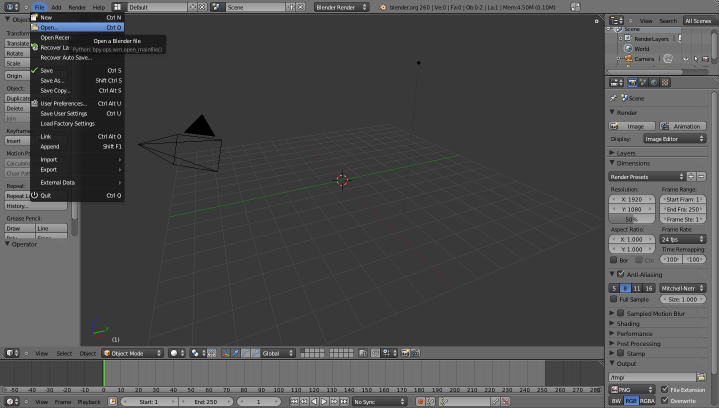Delete the Default screen layout with X
This screenshot has width=719, height=408.
click(x=202, y=7)
